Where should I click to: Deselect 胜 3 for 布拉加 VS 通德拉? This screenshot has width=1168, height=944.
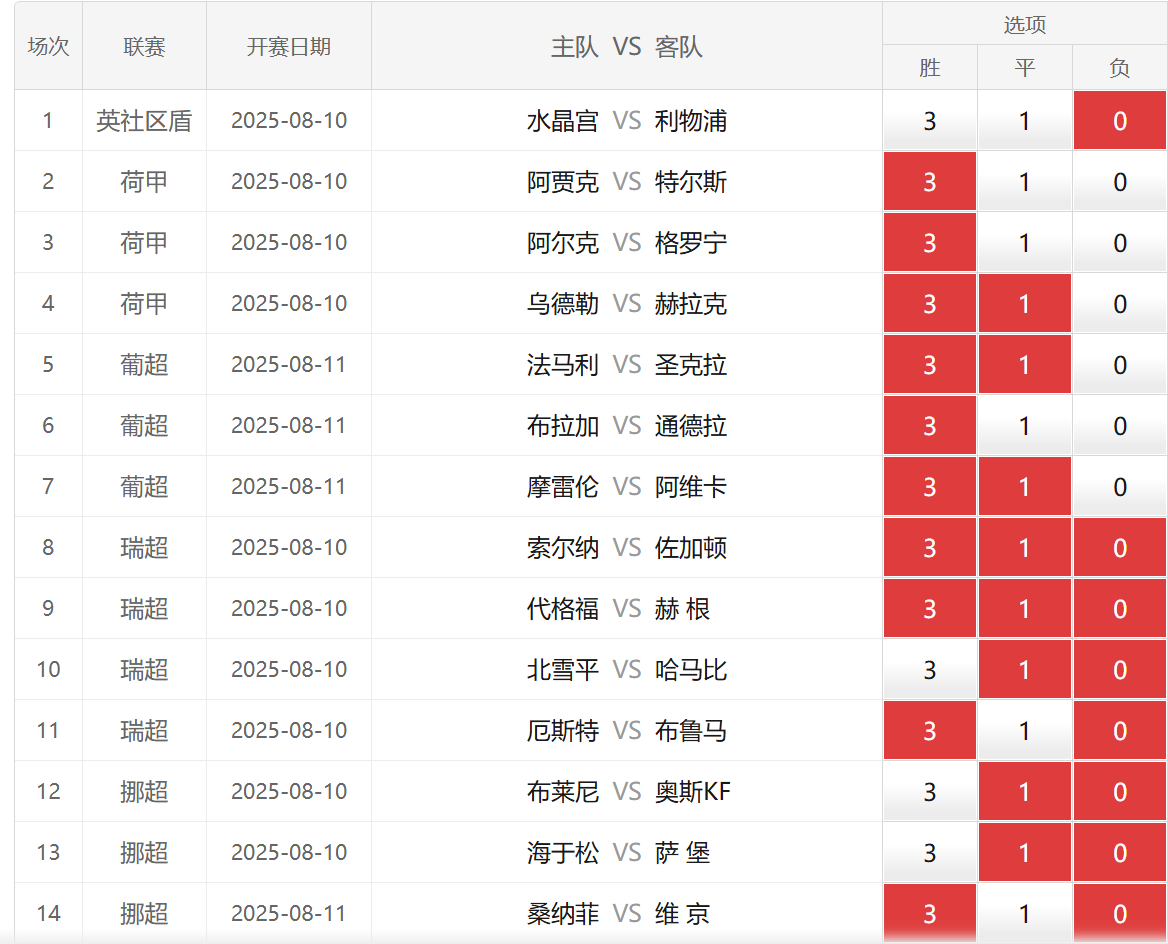coord(930,426)
